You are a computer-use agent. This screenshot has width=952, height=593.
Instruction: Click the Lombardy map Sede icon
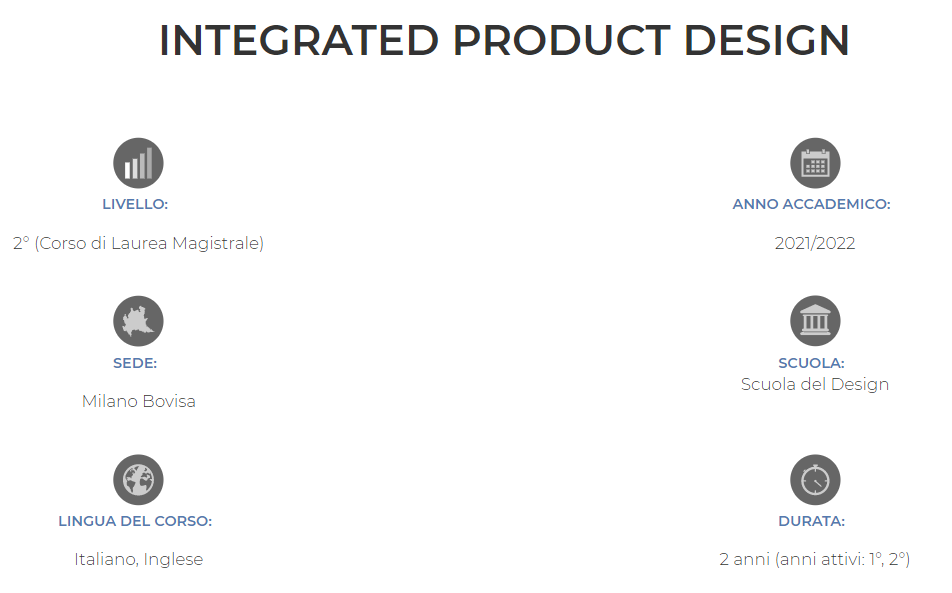point(138,321)
